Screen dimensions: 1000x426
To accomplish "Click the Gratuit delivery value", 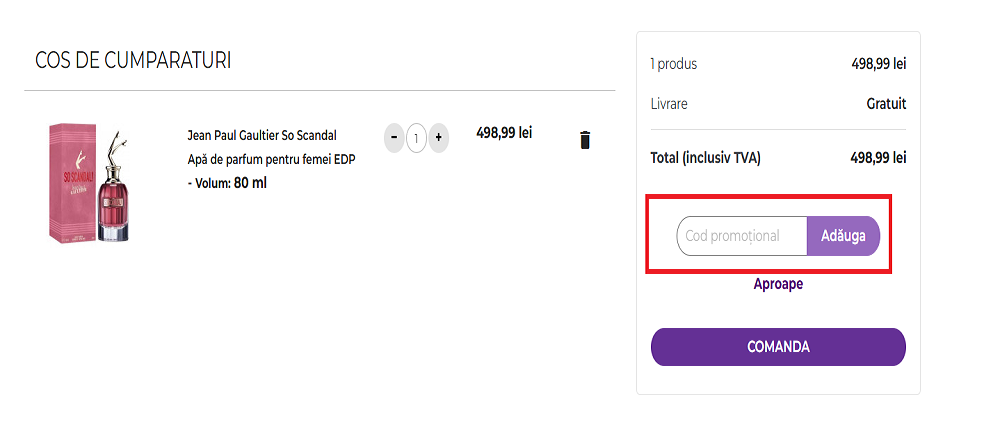I will click(886, 104).
